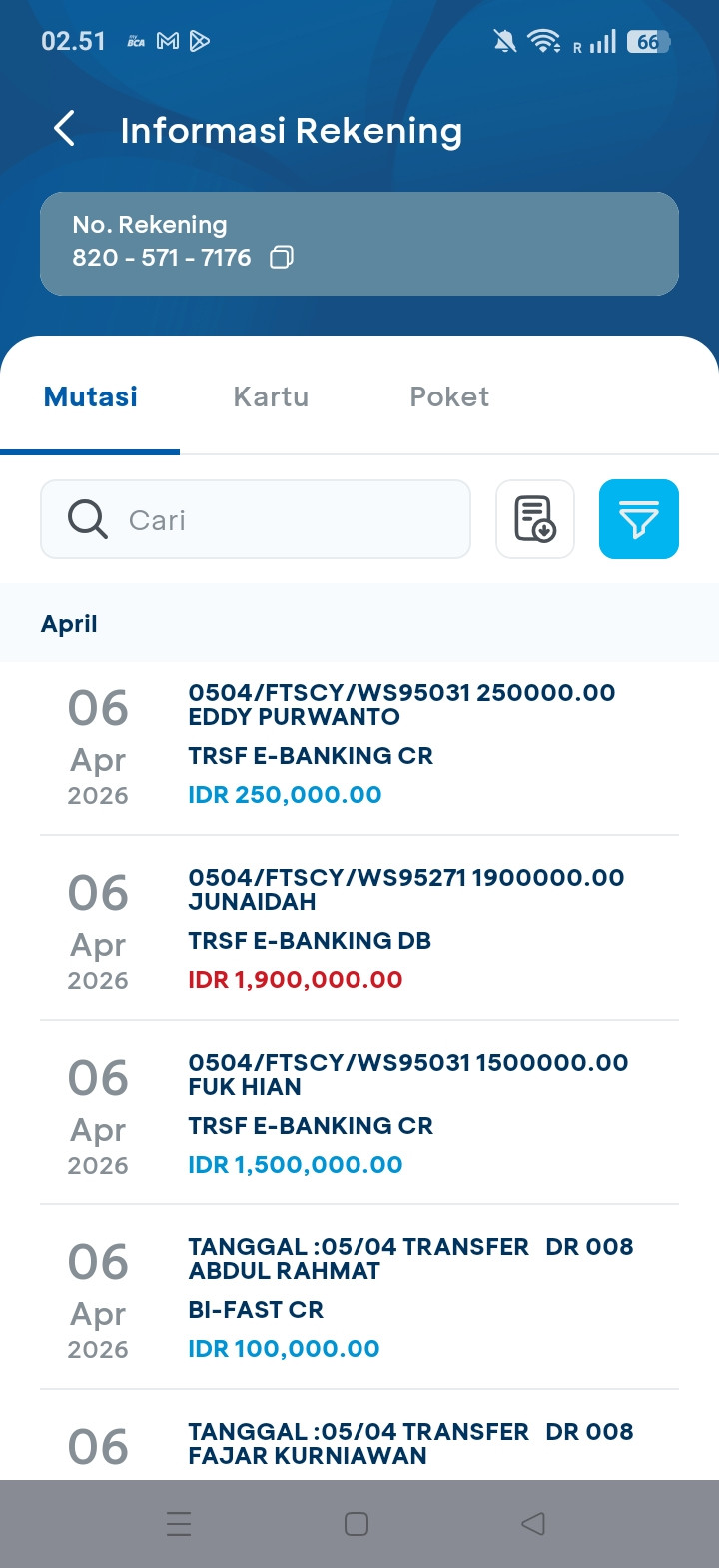Tap Android recent apps menu icon
Viewport: 719px width, 1568px height.
coord(179,1524)
